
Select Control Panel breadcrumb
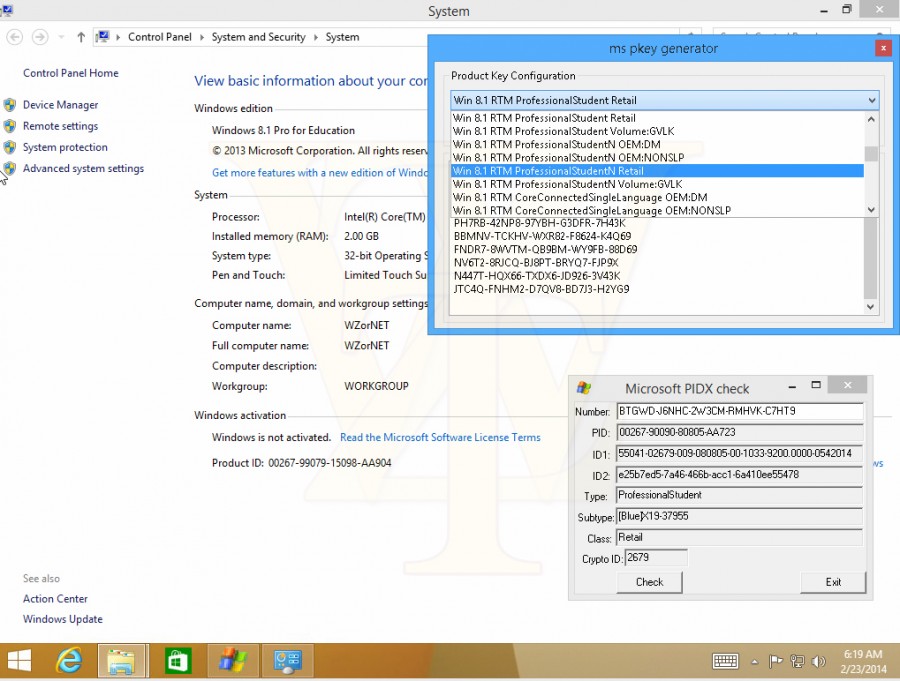coord(160,37)
